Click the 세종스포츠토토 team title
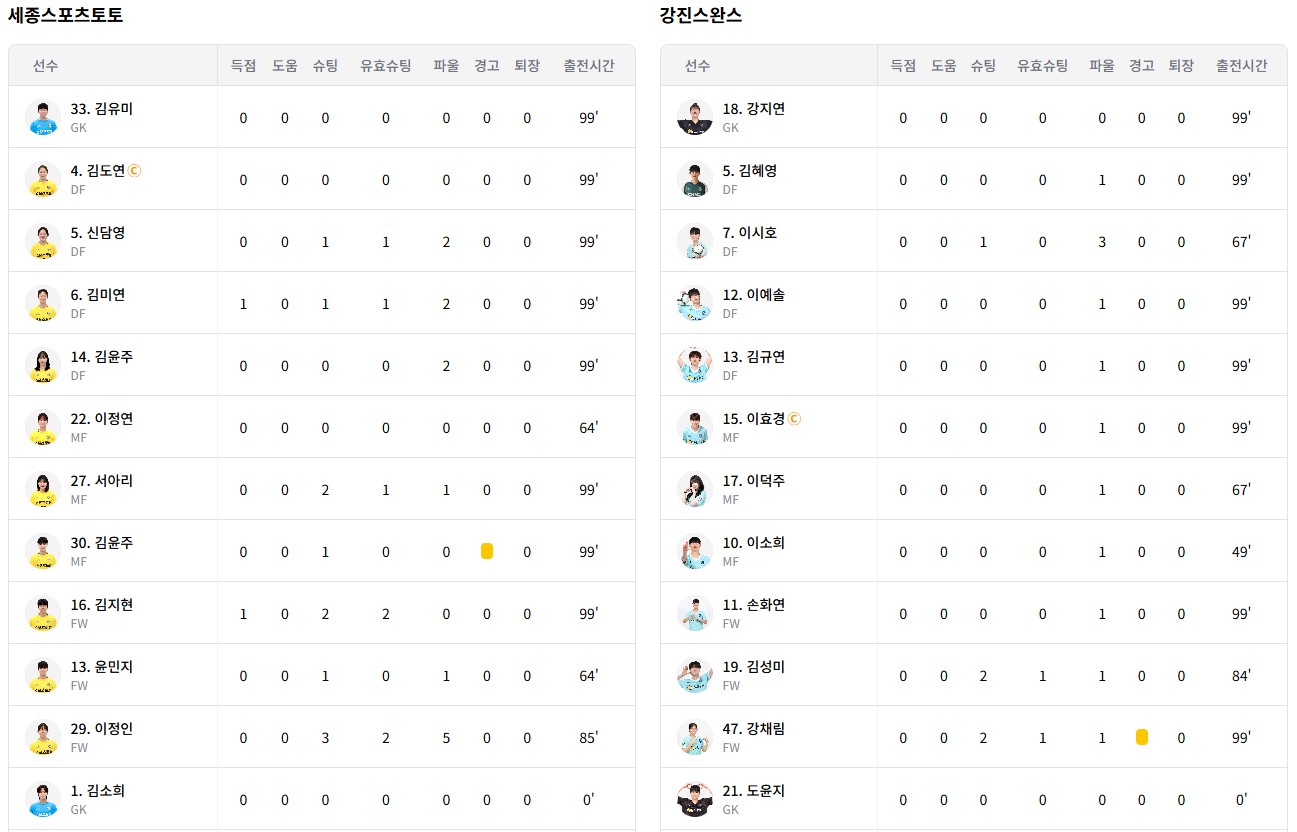The height and width of the screenshot is (832, 1297). [x=66, y=15]
